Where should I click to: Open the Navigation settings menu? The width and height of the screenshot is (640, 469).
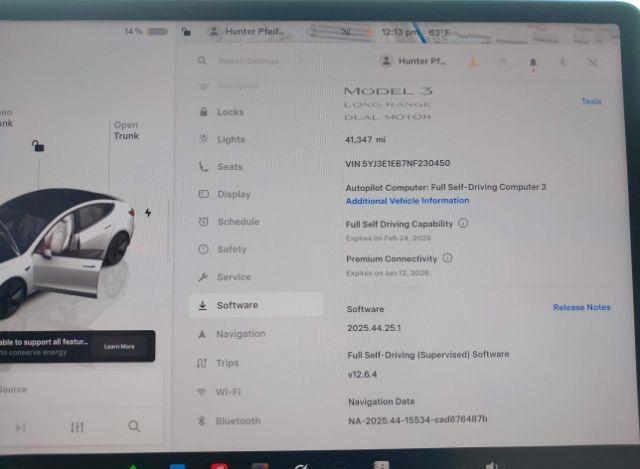(x=240, y=334)
